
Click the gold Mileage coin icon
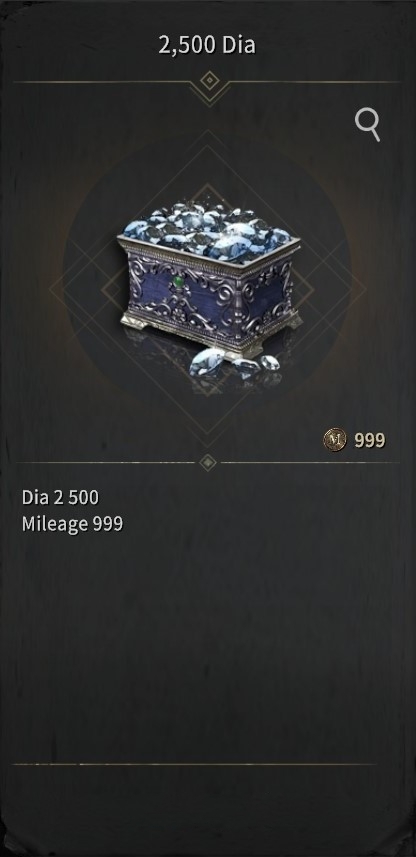(x=335, y=439)
